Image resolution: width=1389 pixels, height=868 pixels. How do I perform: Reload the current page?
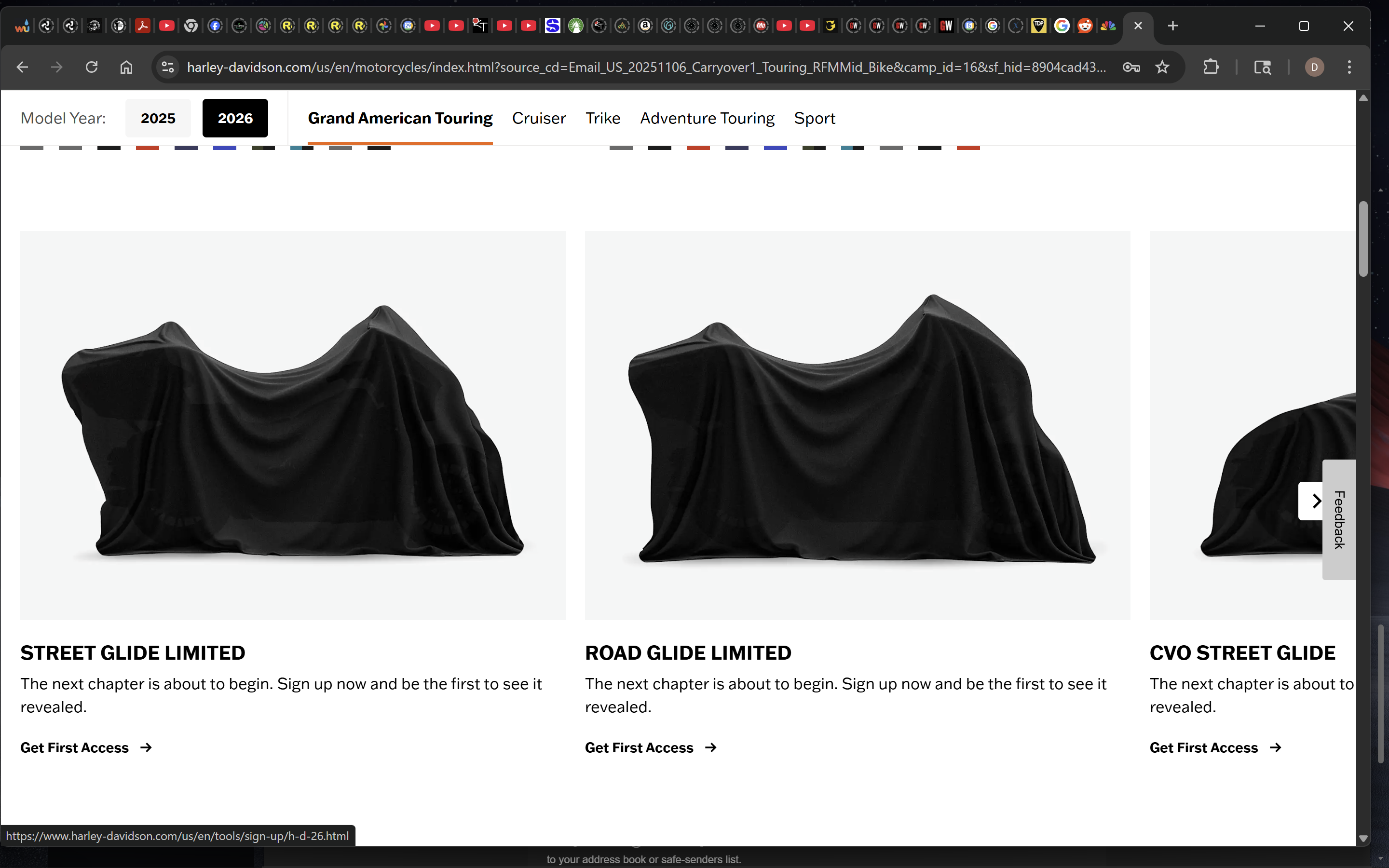tap(91, 67)
